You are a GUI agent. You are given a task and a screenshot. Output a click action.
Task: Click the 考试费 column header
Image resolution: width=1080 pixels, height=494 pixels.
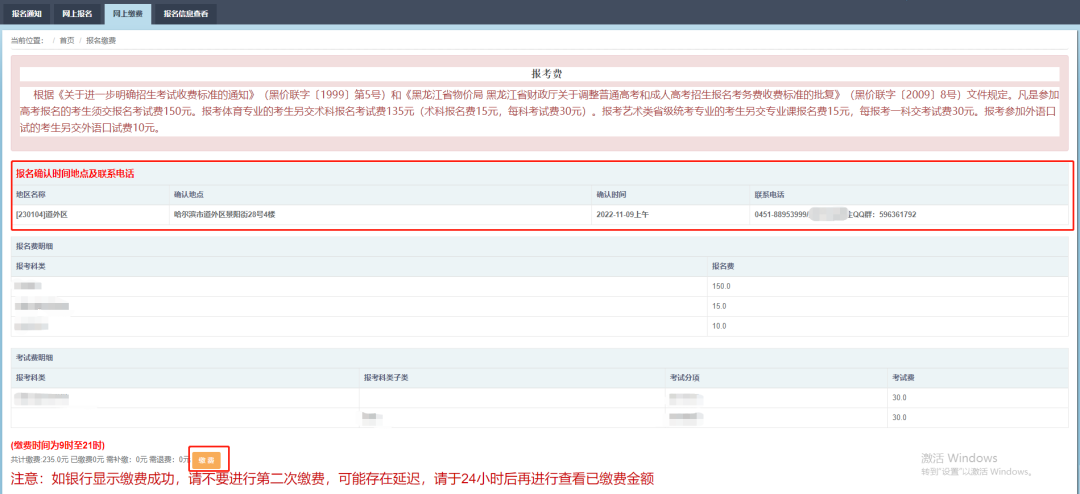tap(904, 378)
